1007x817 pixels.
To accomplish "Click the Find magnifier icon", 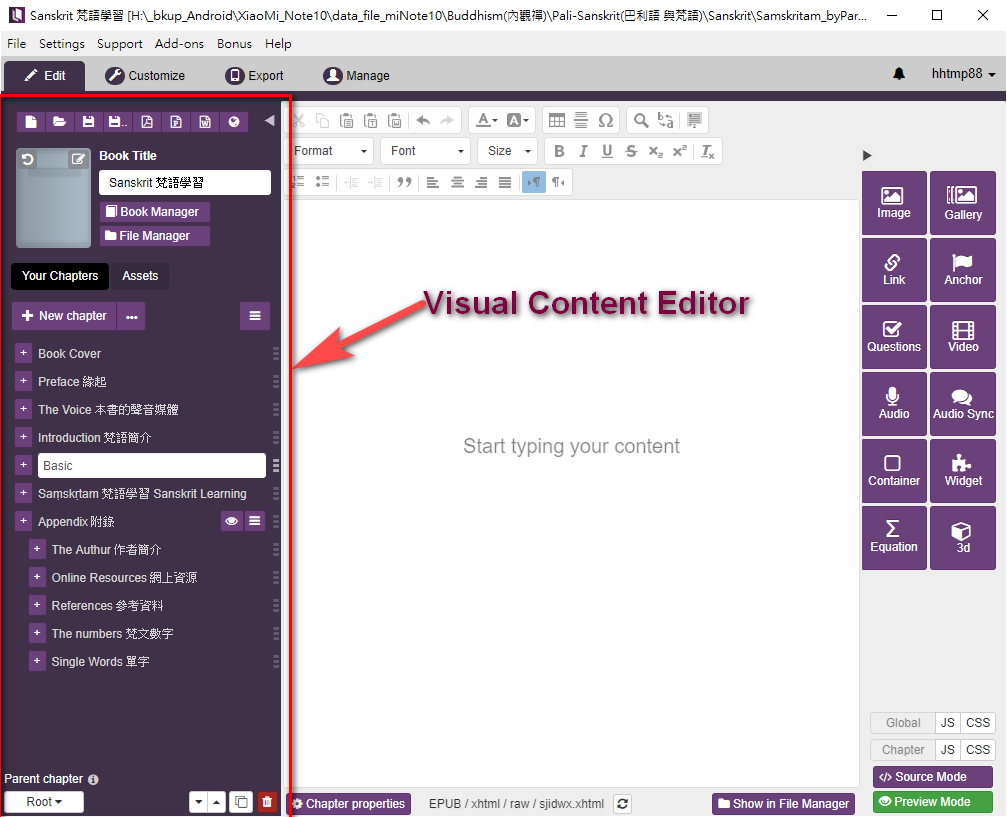I will (x=640, y=120).
